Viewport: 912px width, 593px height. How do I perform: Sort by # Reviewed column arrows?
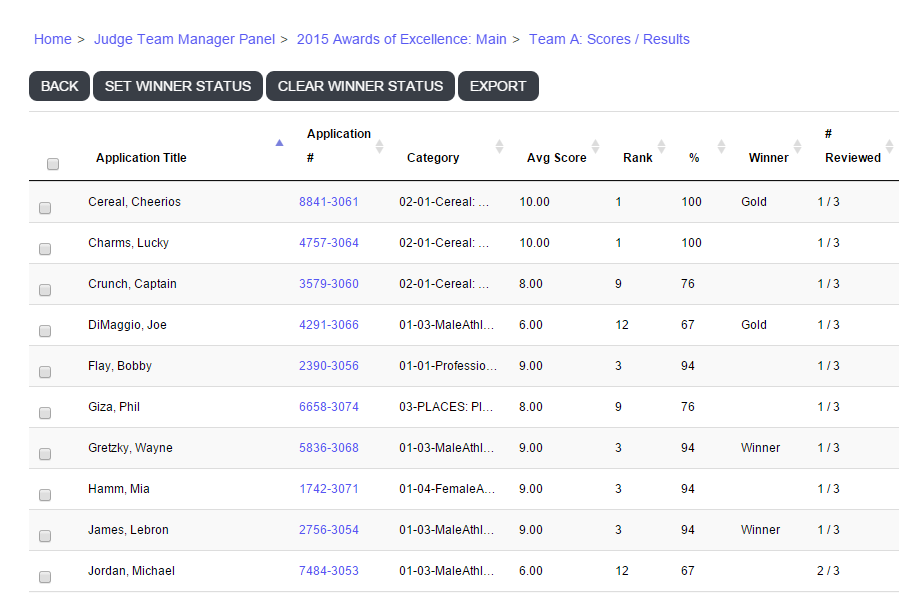(889, 147)
